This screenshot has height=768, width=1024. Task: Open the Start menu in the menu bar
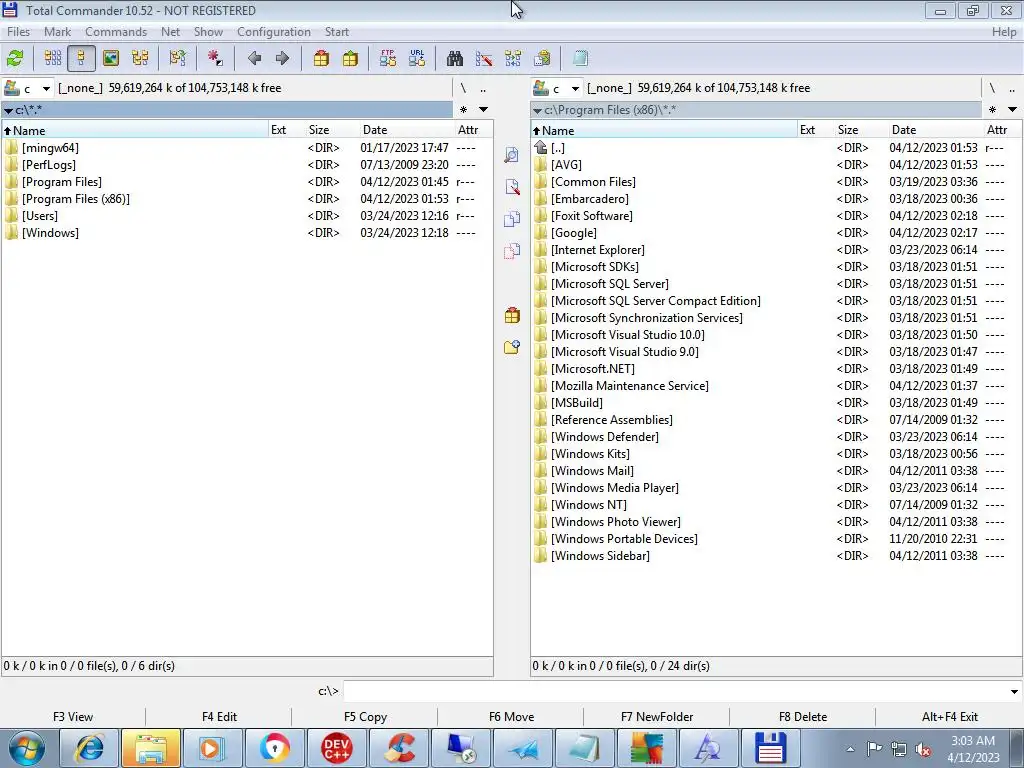click(x=337, y=31)
